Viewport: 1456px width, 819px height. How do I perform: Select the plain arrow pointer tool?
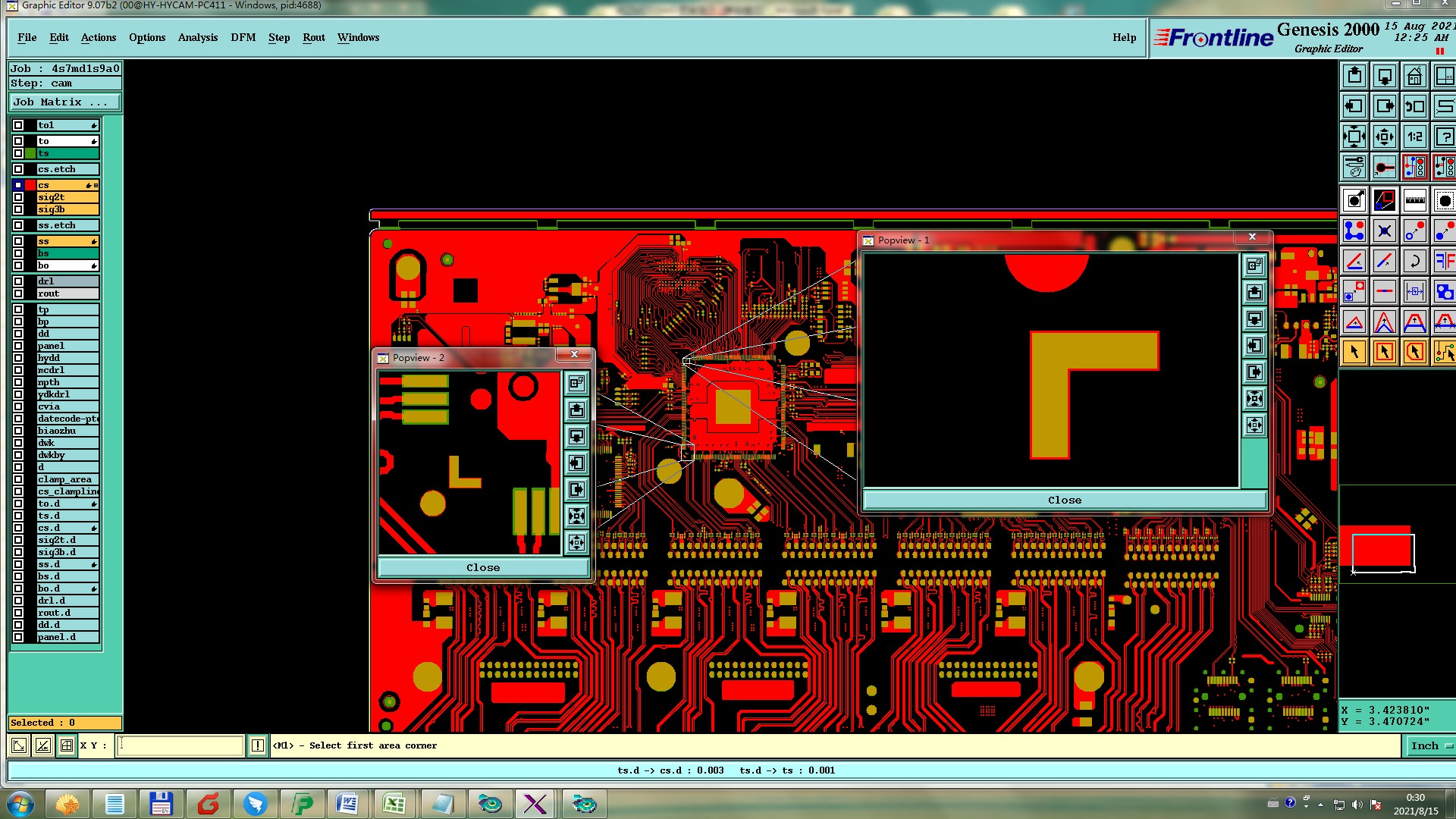click(1354, 352)
